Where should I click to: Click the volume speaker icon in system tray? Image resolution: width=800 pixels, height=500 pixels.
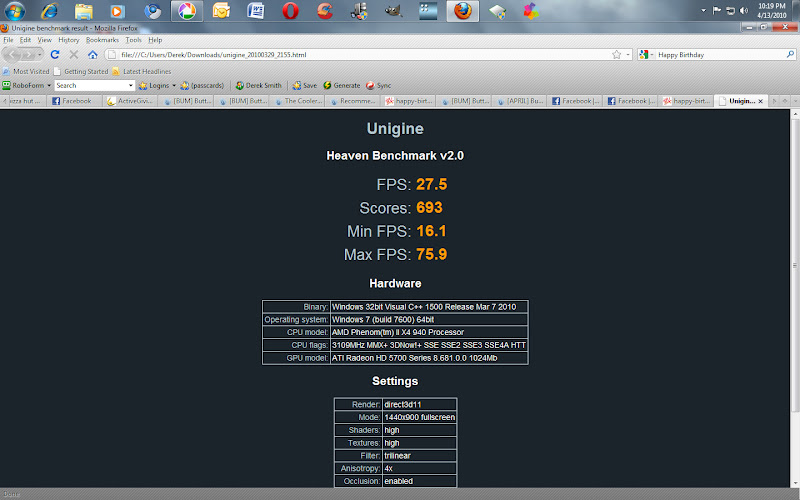[x=744, y=11]
